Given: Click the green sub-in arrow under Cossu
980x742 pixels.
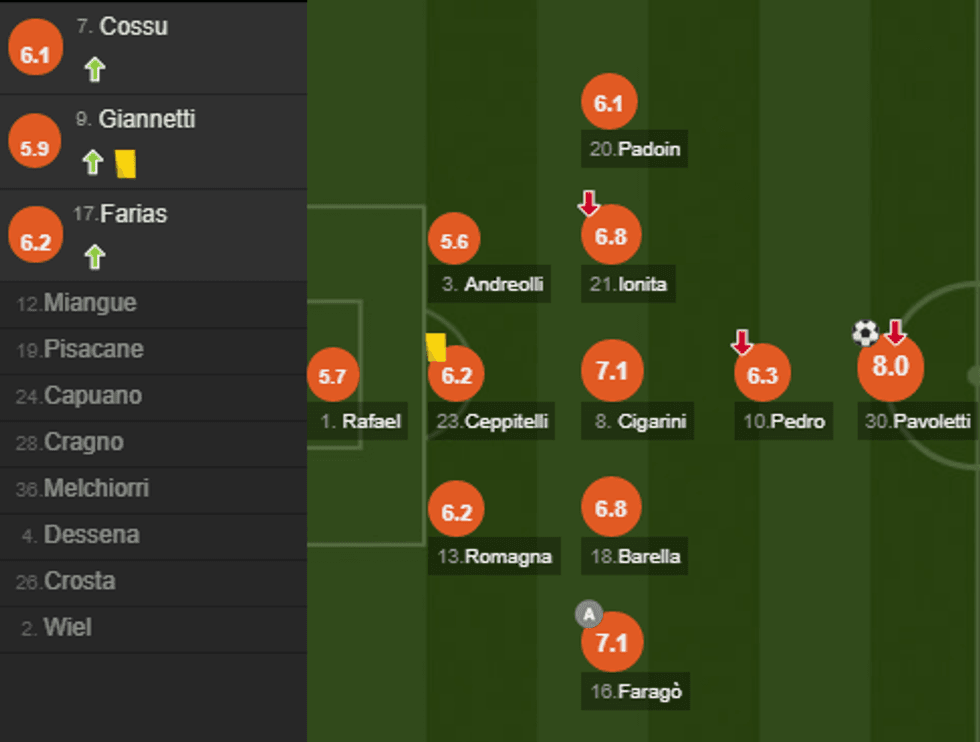Looking at the screenshot, I should click(95, 69).
